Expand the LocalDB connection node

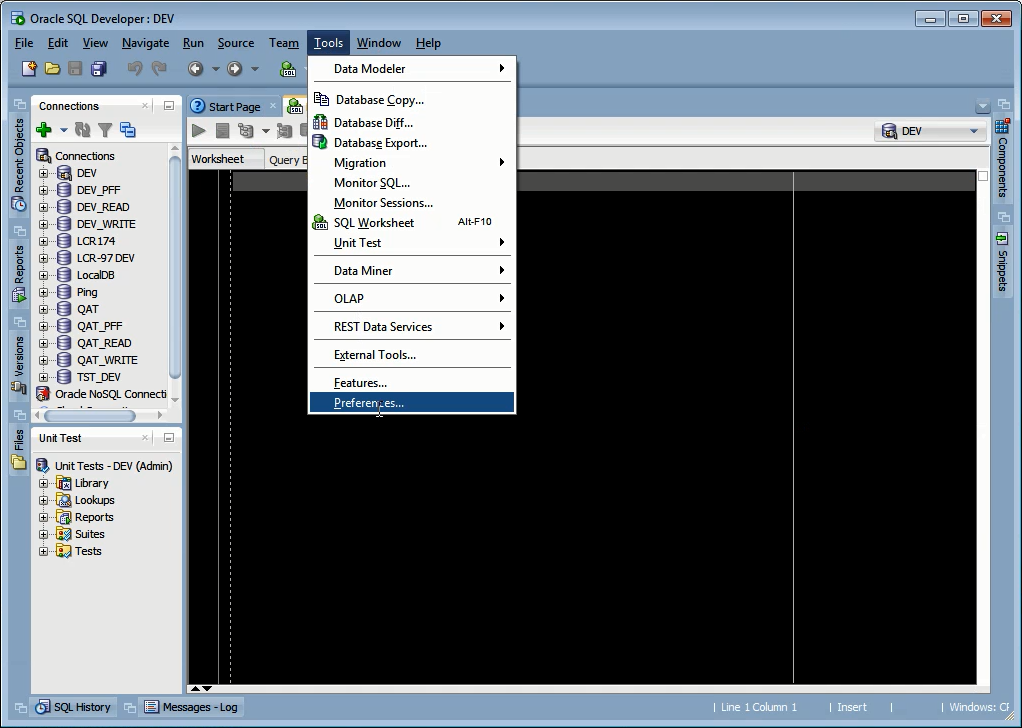click(43, 275)
